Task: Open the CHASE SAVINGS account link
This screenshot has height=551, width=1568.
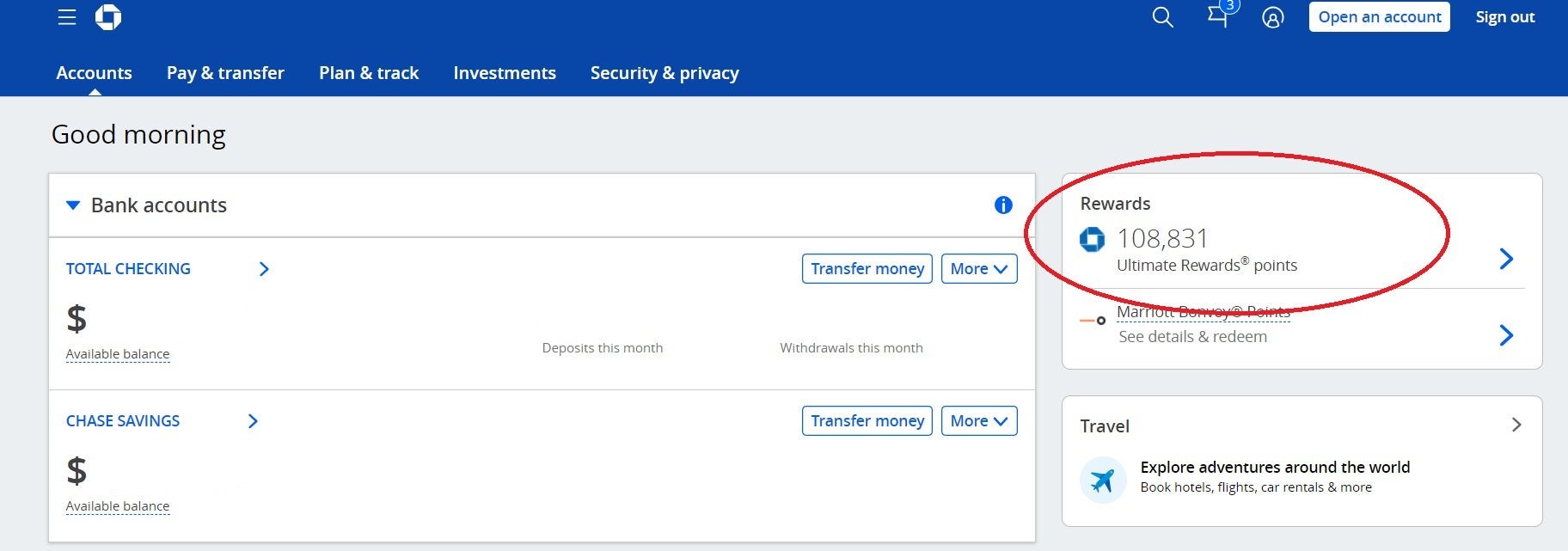Action: [x=123, y=421]
